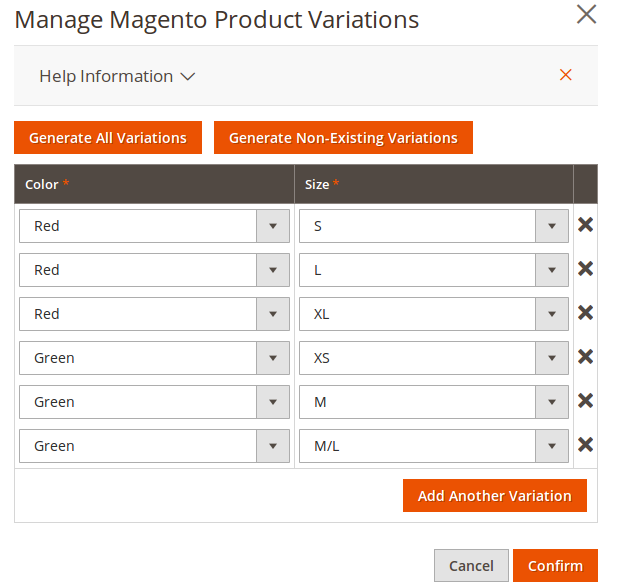Open Color dropdown in the L size row
The width and height of the screenshot is (617, 588).
154,270
